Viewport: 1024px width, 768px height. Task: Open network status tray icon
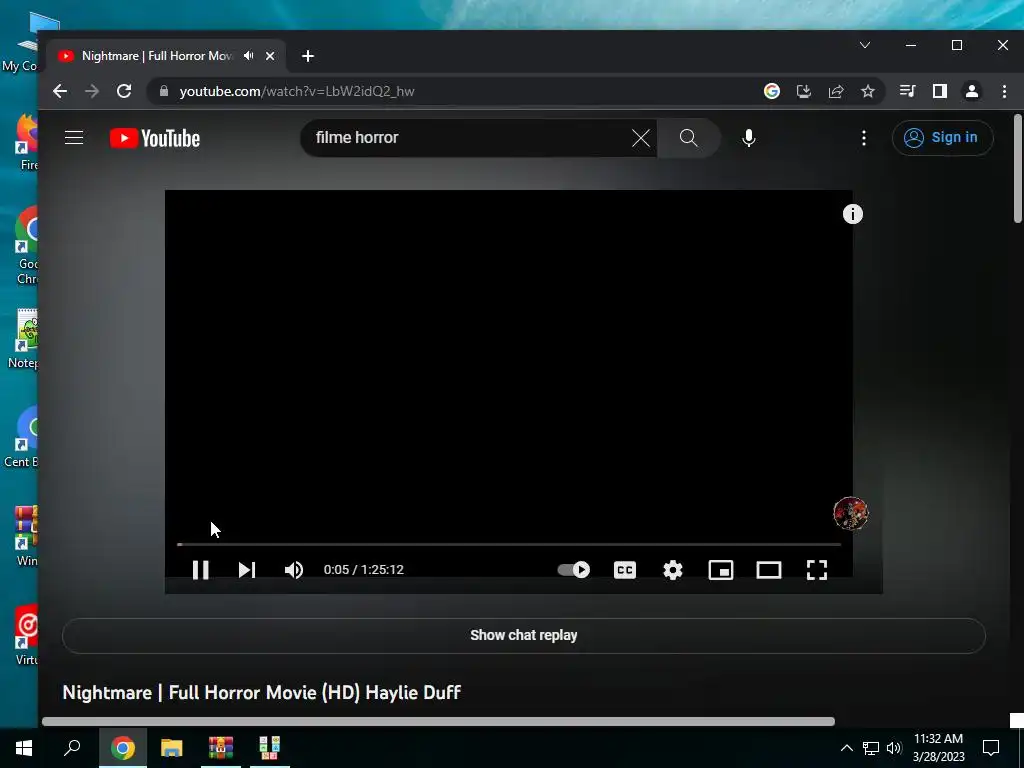point(871,748)
